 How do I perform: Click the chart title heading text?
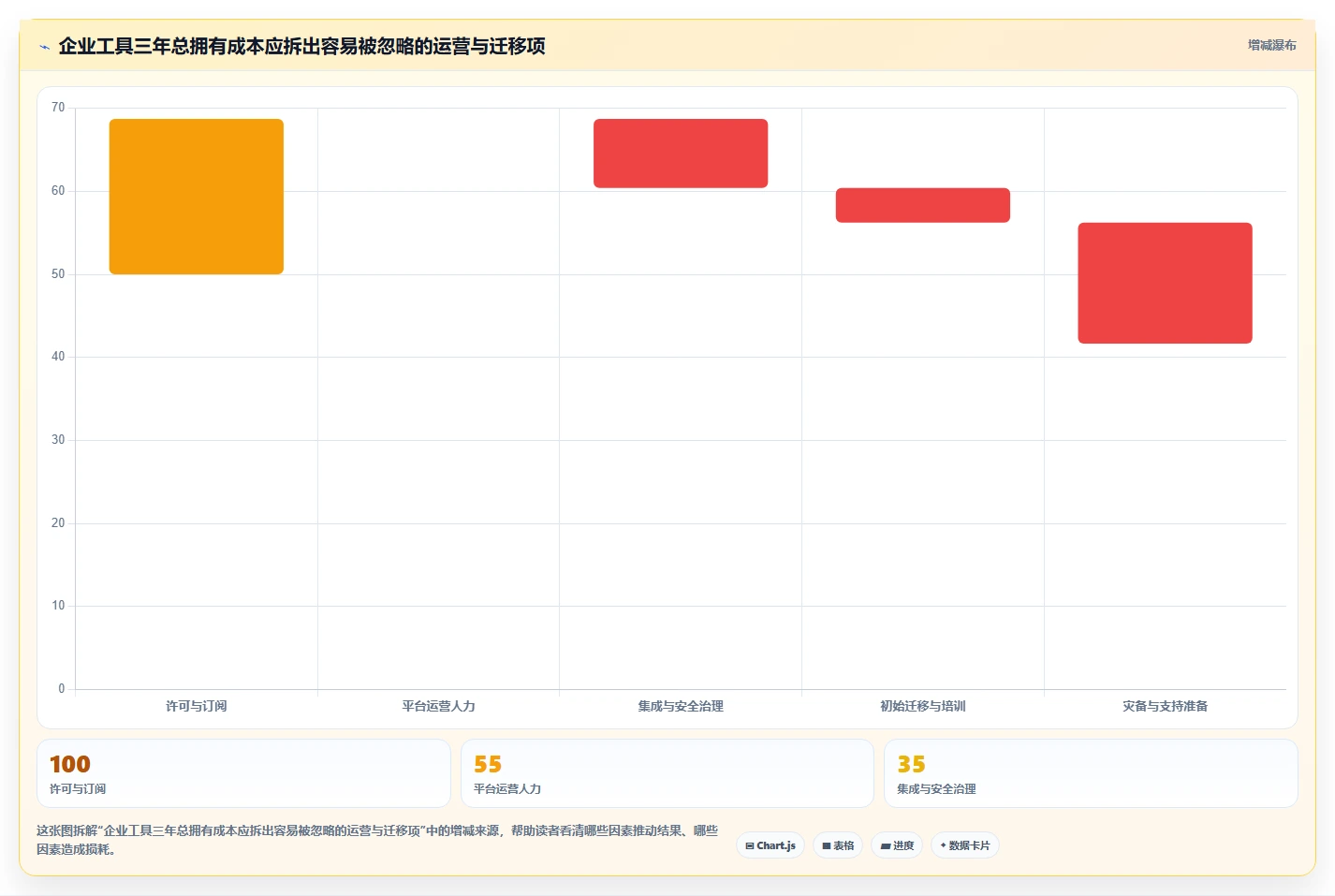301,46
